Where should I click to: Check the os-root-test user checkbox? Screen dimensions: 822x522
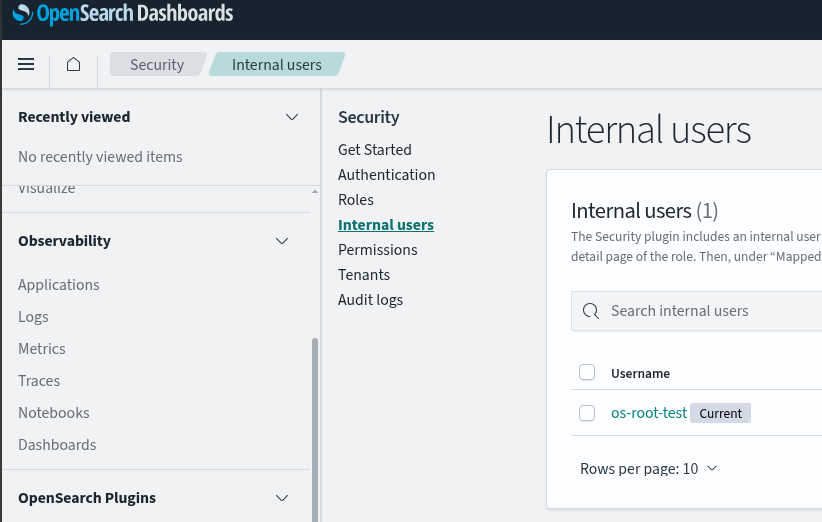pos(587,413)
